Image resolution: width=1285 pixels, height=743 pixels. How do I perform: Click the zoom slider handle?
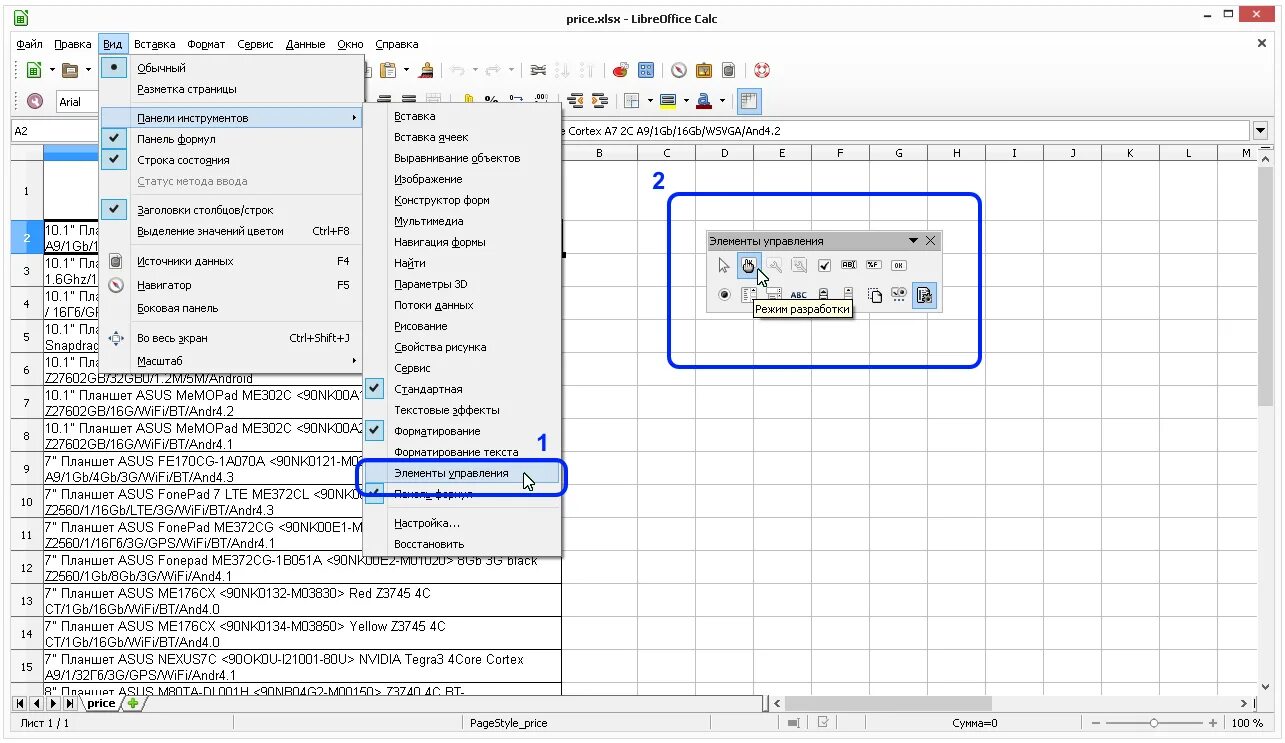[1154, 722]
